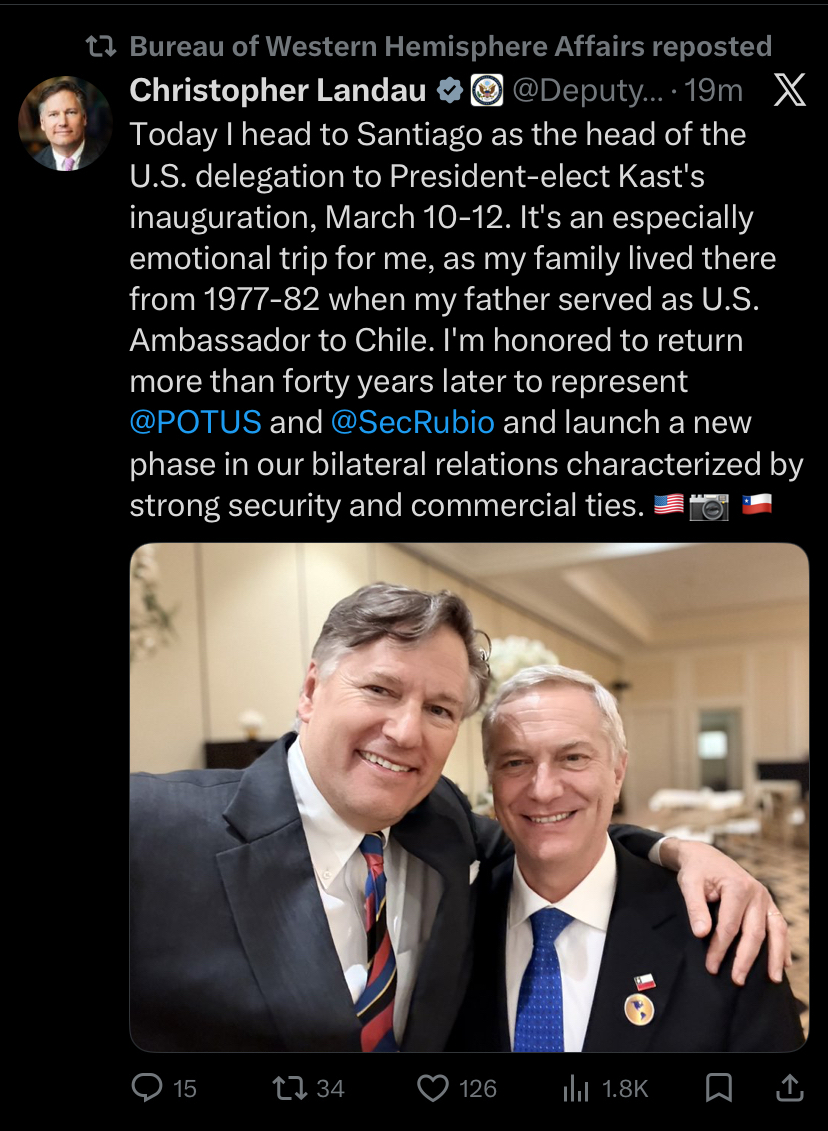
Task: Click the repost arrows icon below the photo
Action: click(x=290, y=1087)
